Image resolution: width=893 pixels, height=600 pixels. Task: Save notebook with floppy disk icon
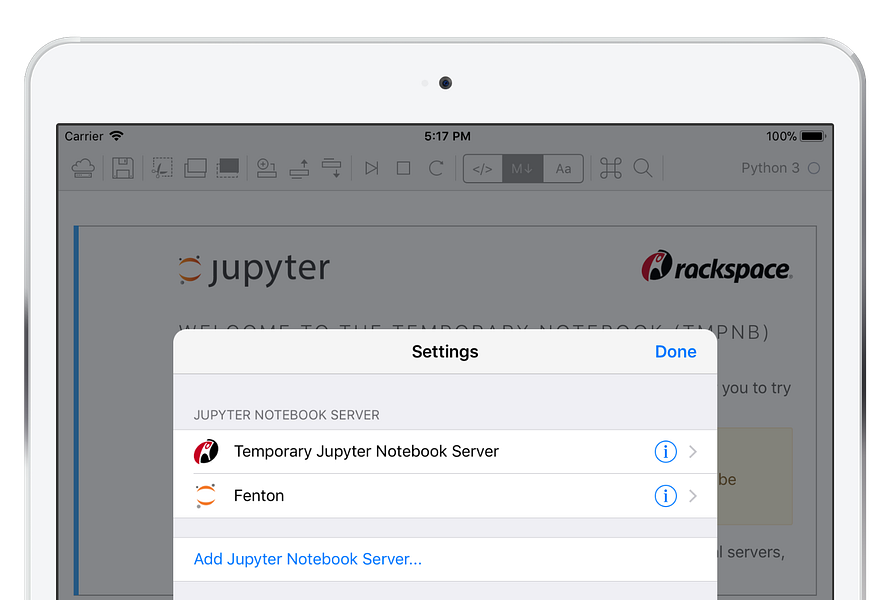point(122,169)
